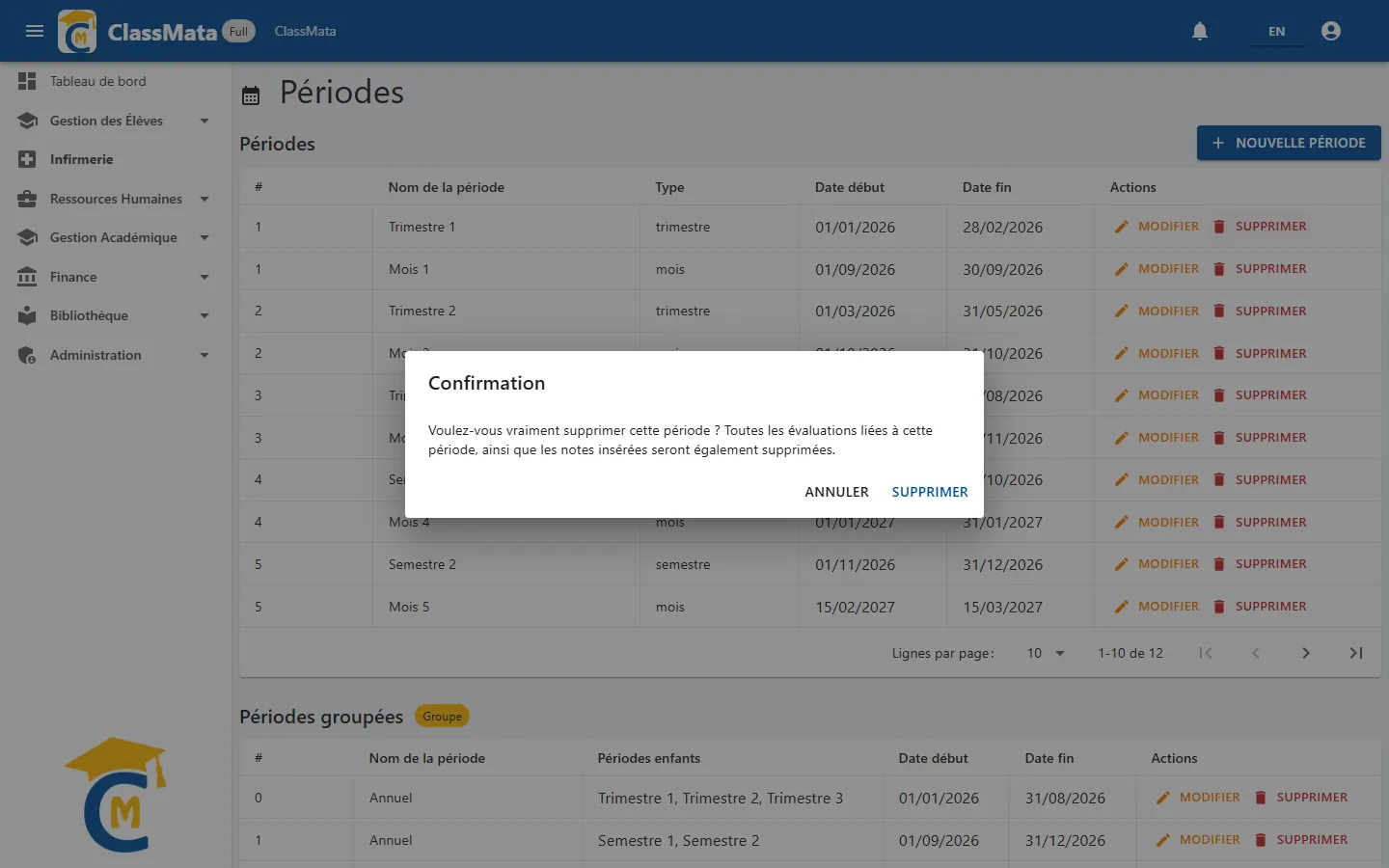Click the Ressources Humaines briefcase icon
This screenshot has height=868, width=1389.
(x=27, y=199)
